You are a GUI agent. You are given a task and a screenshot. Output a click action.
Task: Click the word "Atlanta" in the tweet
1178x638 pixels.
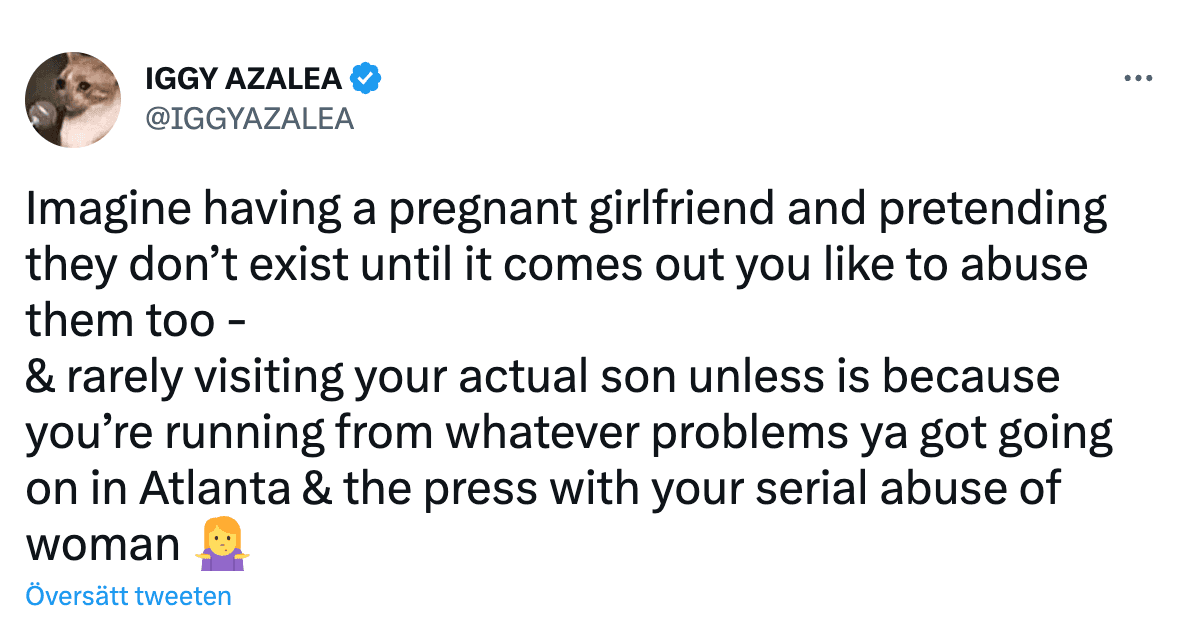pos(197,490)
